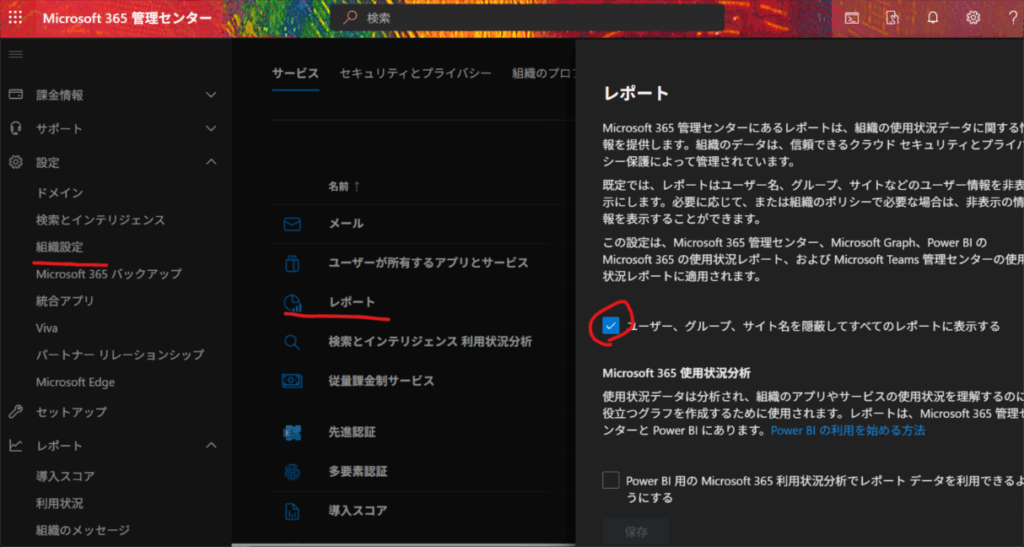Click the chart icon beside レポート in sidebar
The height and width of the screenshot is (547, 1024).
[x=16, y=445]
